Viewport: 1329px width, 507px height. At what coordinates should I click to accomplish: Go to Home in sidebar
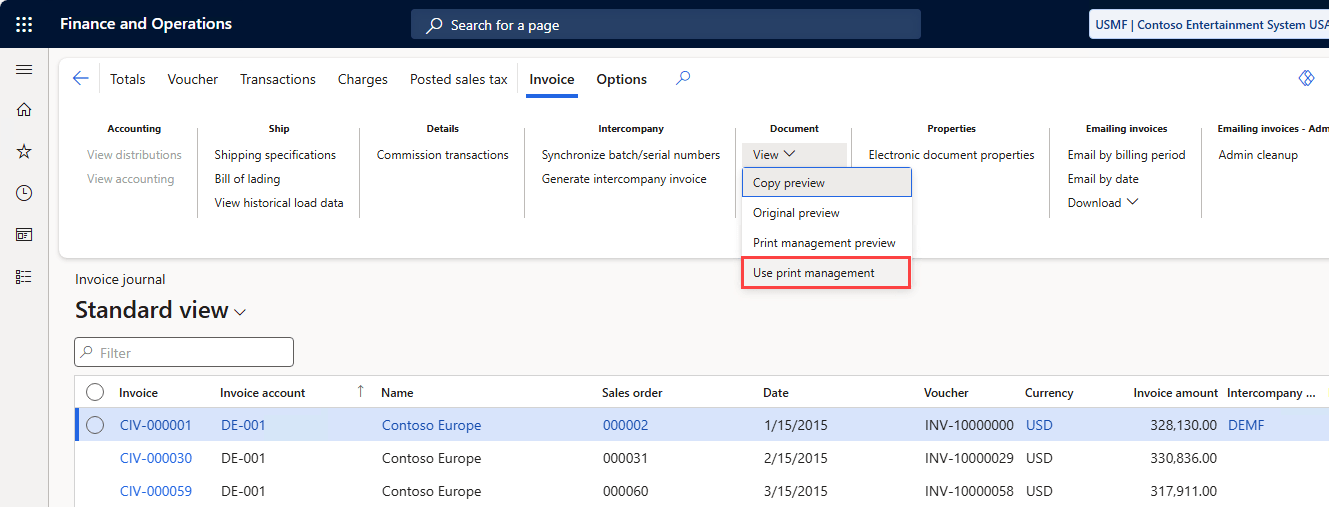tap(24, 110)
